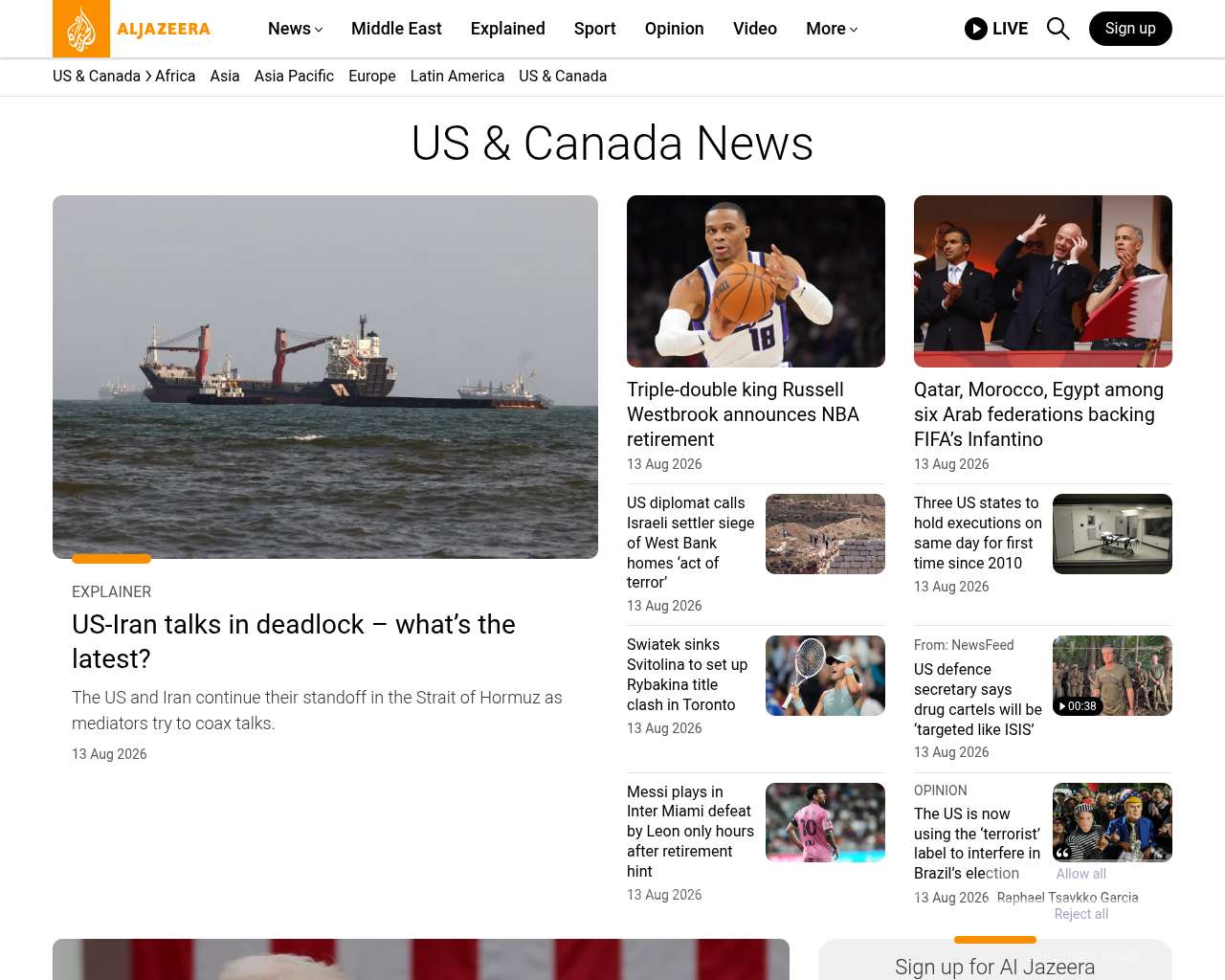The width and height of the screenshot is (1225, 980).
Task: Play the 00:38 NewsFeed video badge
Action: click(1078, 706)
